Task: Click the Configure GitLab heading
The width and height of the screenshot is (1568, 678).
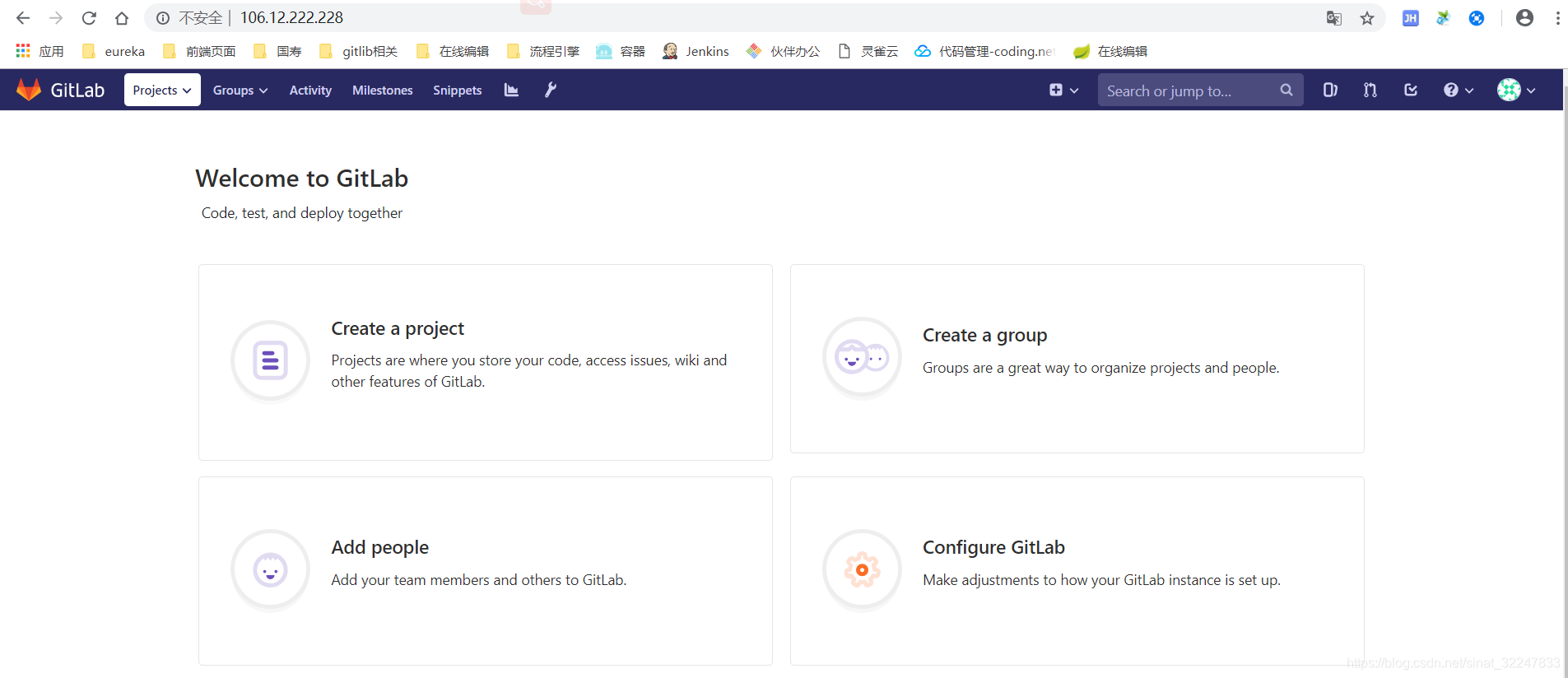Action: point(993,547)
